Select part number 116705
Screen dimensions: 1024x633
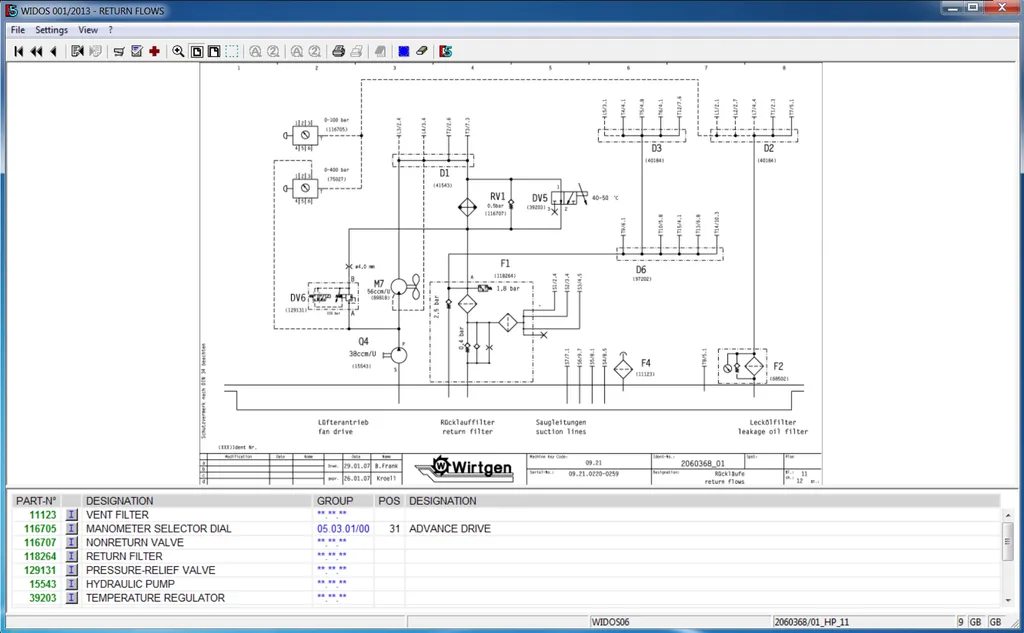point(40,528)
